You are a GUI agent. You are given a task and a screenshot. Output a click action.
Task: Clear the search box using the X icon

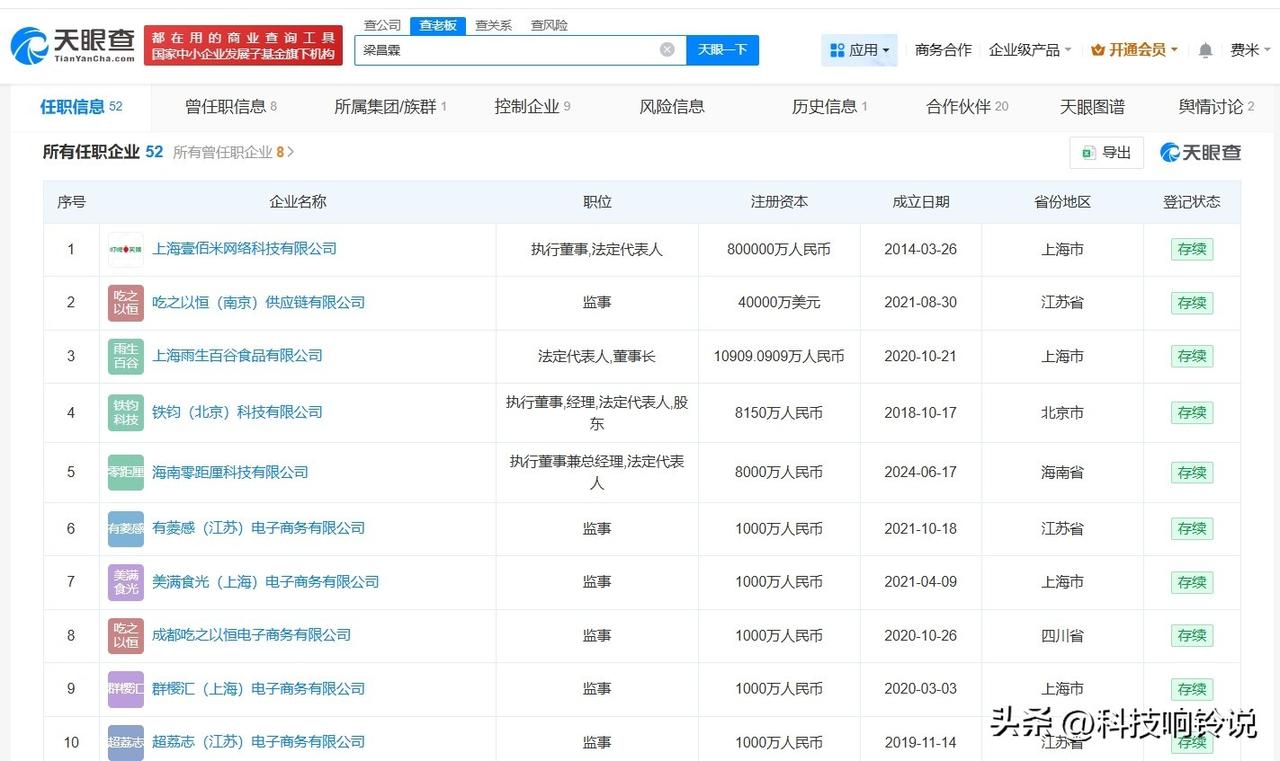667,49
